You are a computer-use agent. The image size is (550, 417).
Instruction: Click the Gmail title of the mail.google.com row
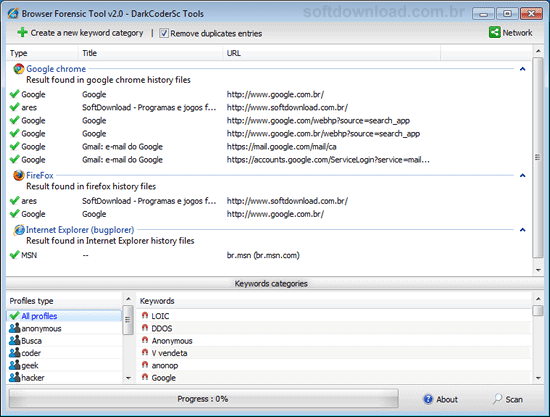(x=122, y=147)
